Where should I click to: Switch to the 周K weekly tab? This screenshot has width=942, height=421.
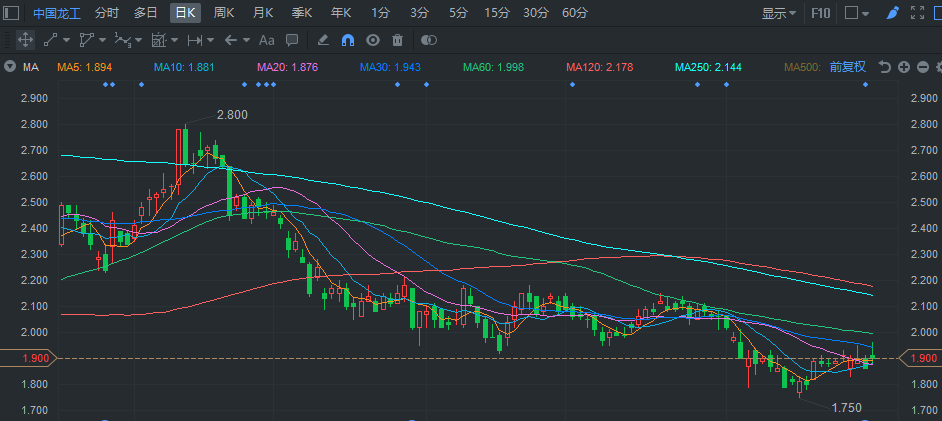pyautogui.click(x=224, y=13)
